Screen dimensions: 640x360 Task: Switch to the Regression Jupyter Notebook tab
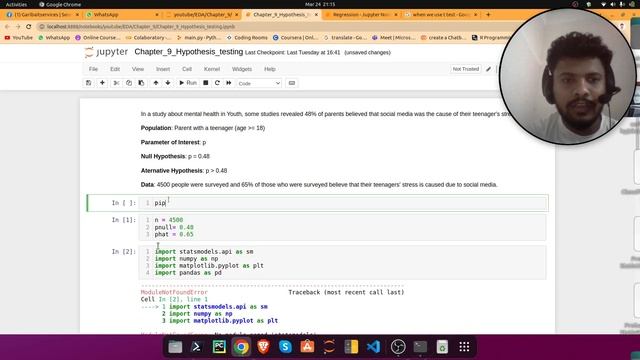click(361, 14)
